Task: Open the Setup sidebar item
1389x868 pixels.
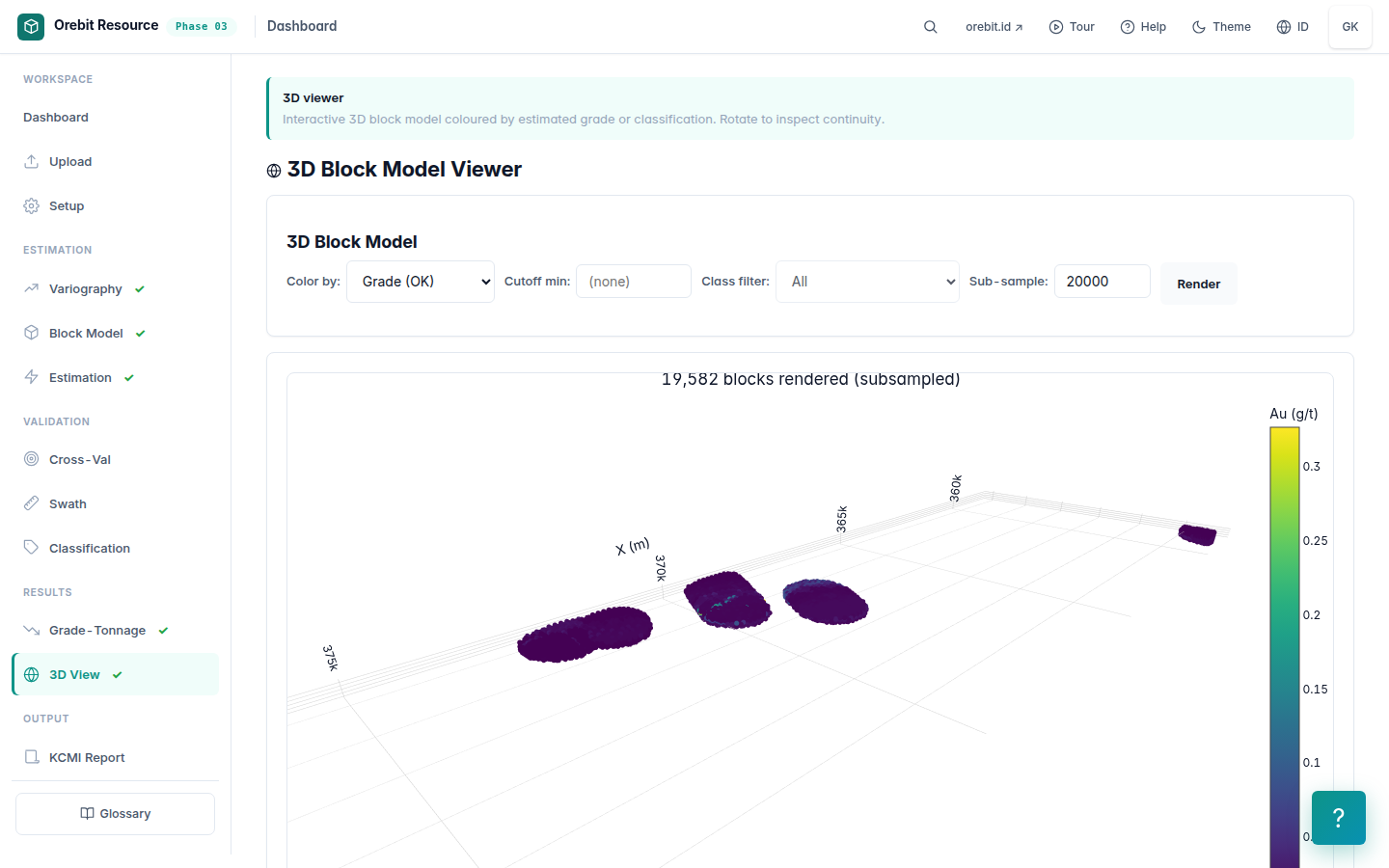Action: click(x=116, y=205)
